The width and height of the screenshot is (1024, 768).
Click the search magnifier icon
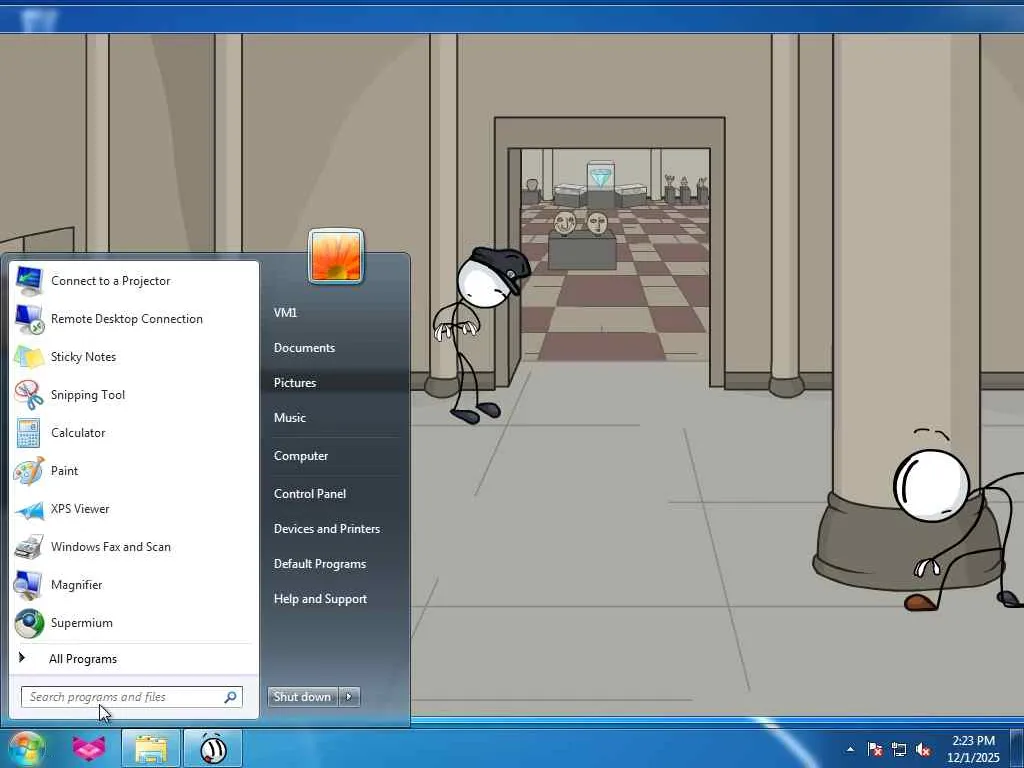coord(231,697)
